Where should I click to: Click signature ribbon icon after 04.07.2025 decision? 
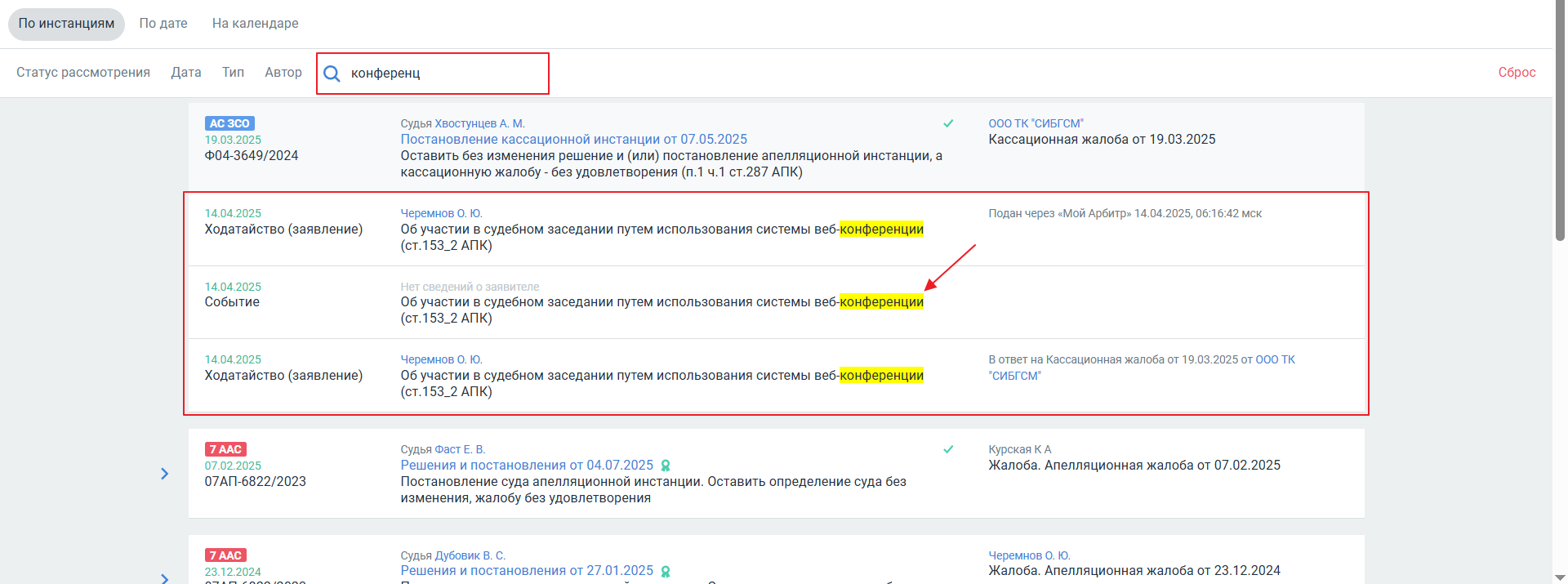pos(666,466)
